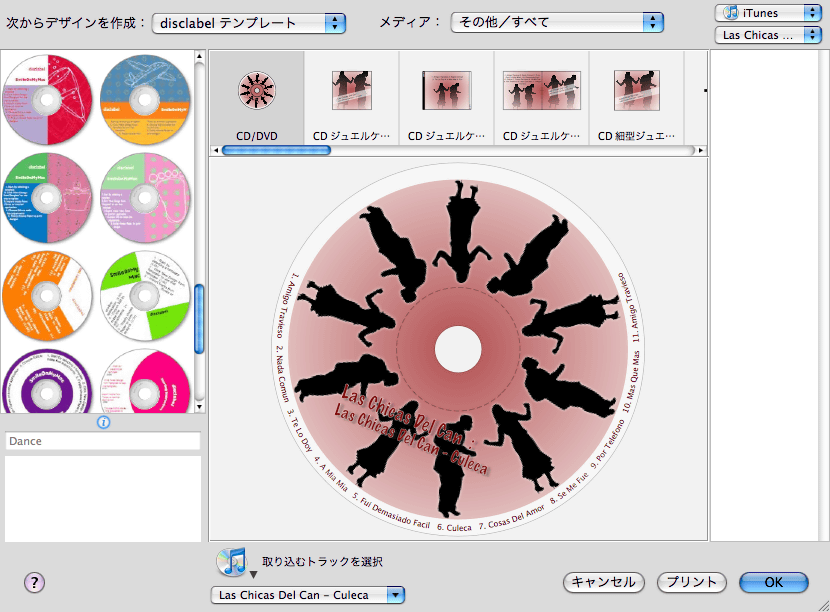Click the 取り込むトラックを選択 label
Screen dimensions: 830x612
(322, 562)
